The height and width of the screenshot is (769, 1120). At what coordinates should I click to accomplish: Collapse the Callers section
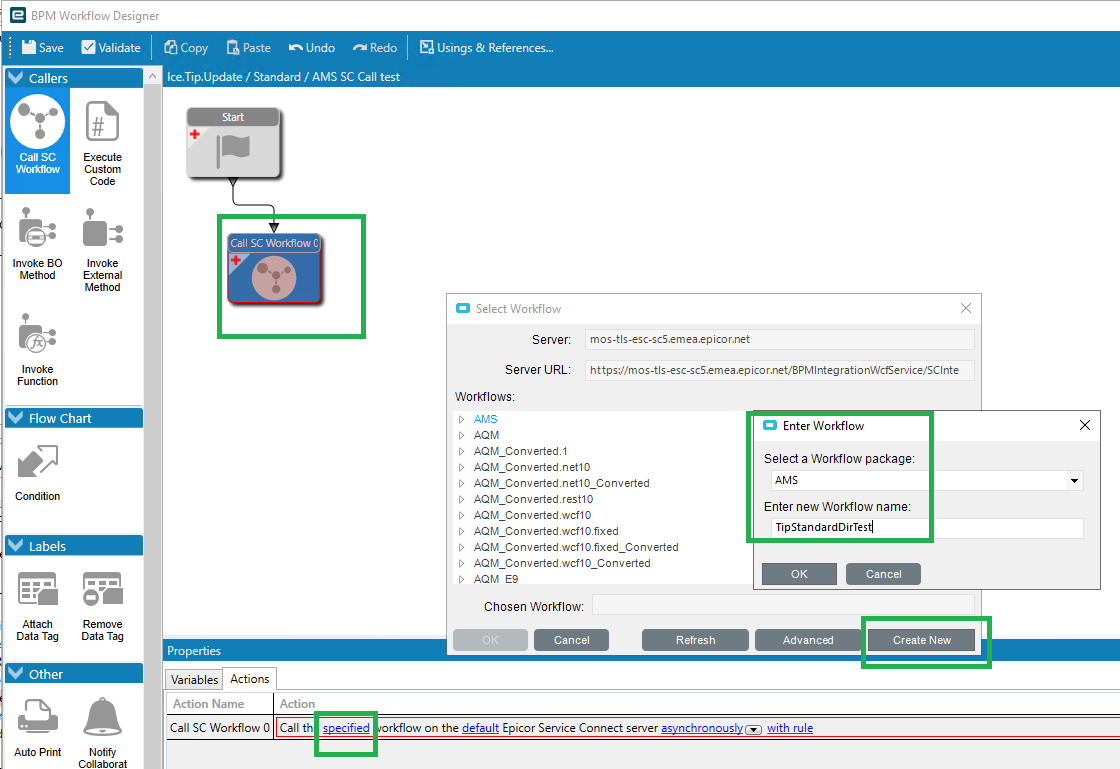pyautogui.click(x=16, y=78)
